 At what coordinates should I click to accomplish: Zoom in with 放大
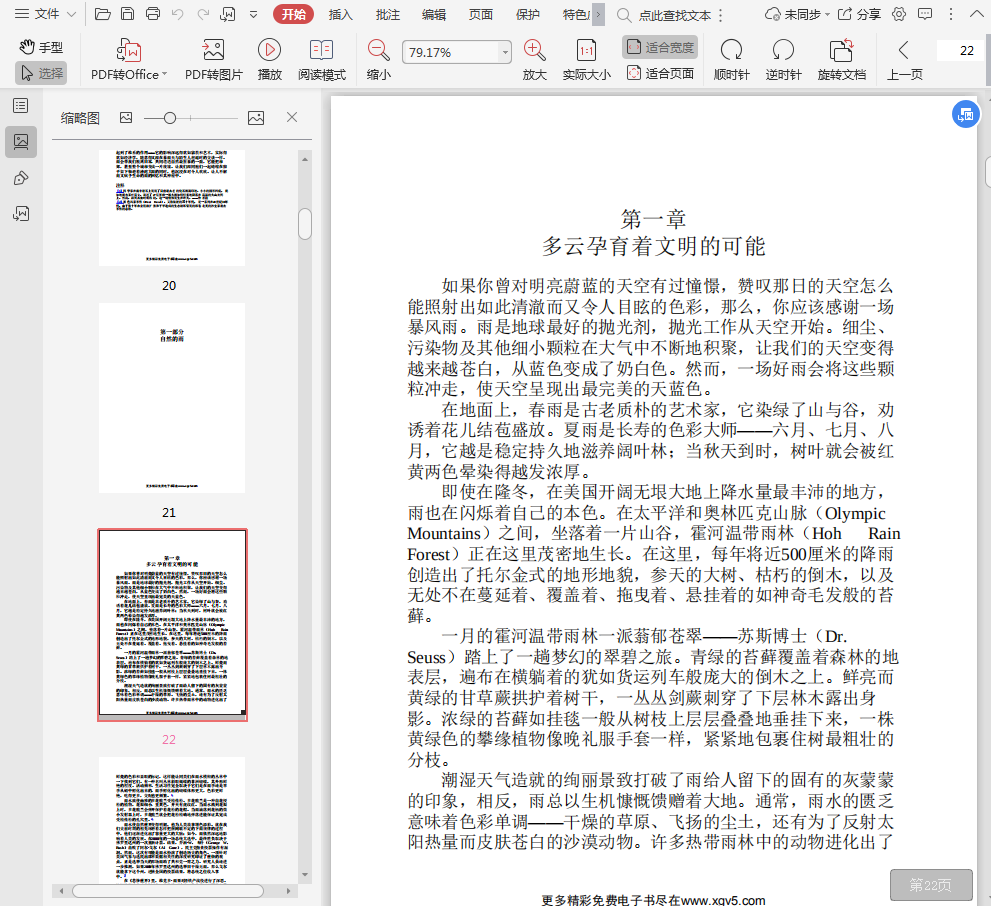535,61
